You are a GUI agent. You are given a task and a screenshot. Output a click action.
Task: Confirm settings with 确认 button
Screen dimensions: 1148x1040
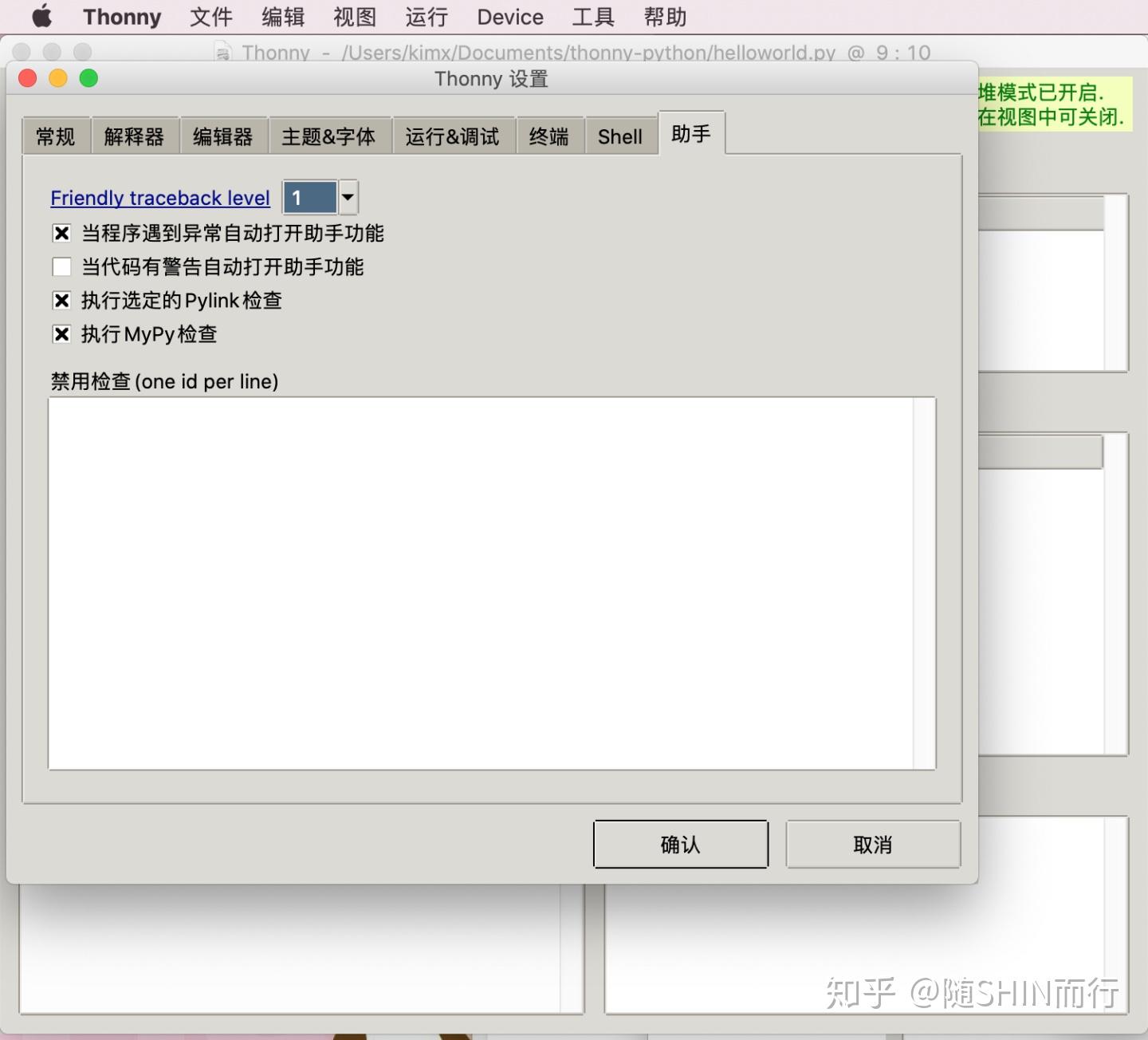(x=681, y=844)
